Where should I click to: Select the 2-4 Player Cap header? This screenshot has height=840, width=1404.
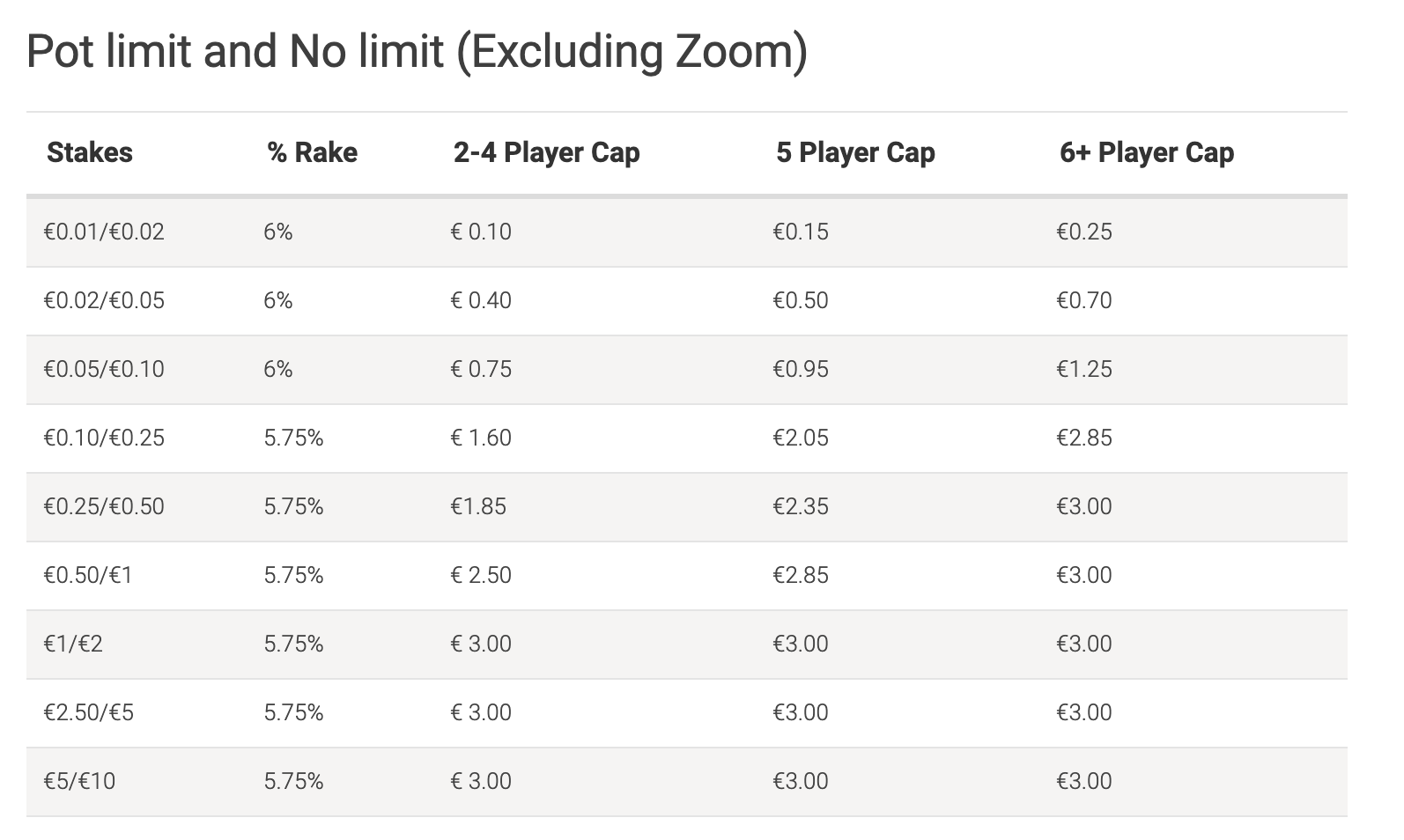click(x=547, y=152)
